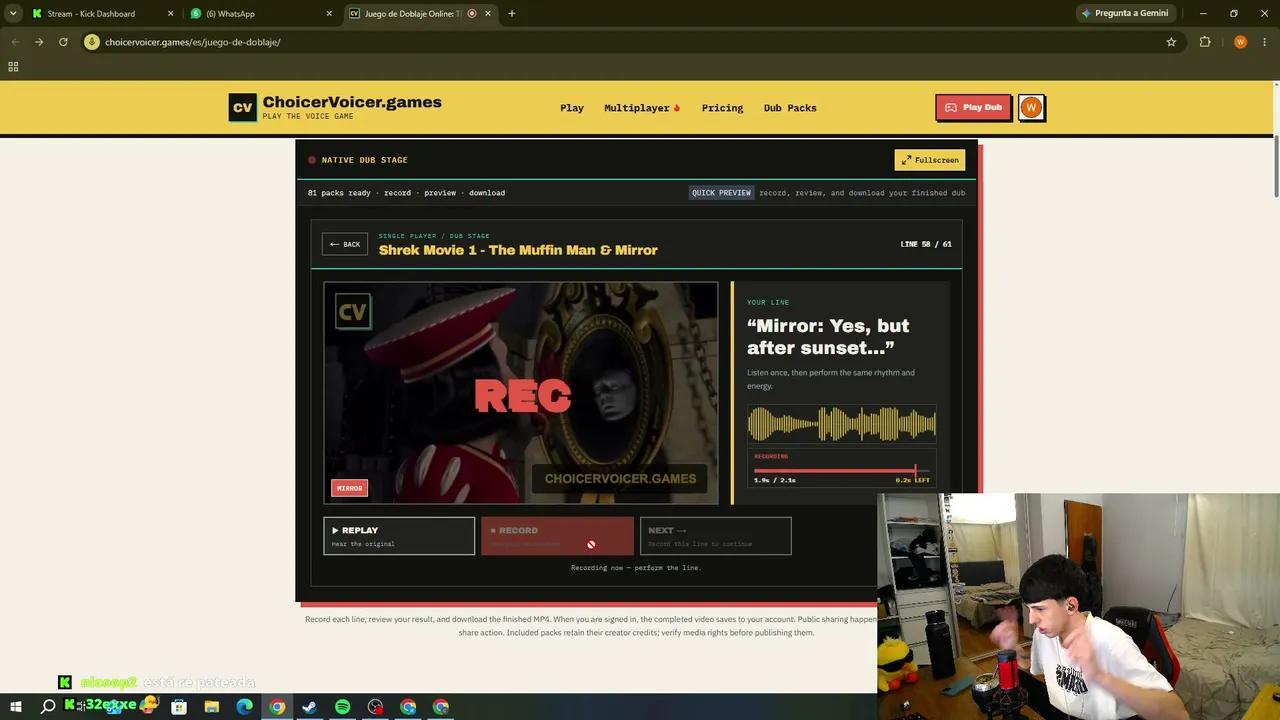The image size is (1280, 720).
Task: Replay the original line audio
Action: 399,536
